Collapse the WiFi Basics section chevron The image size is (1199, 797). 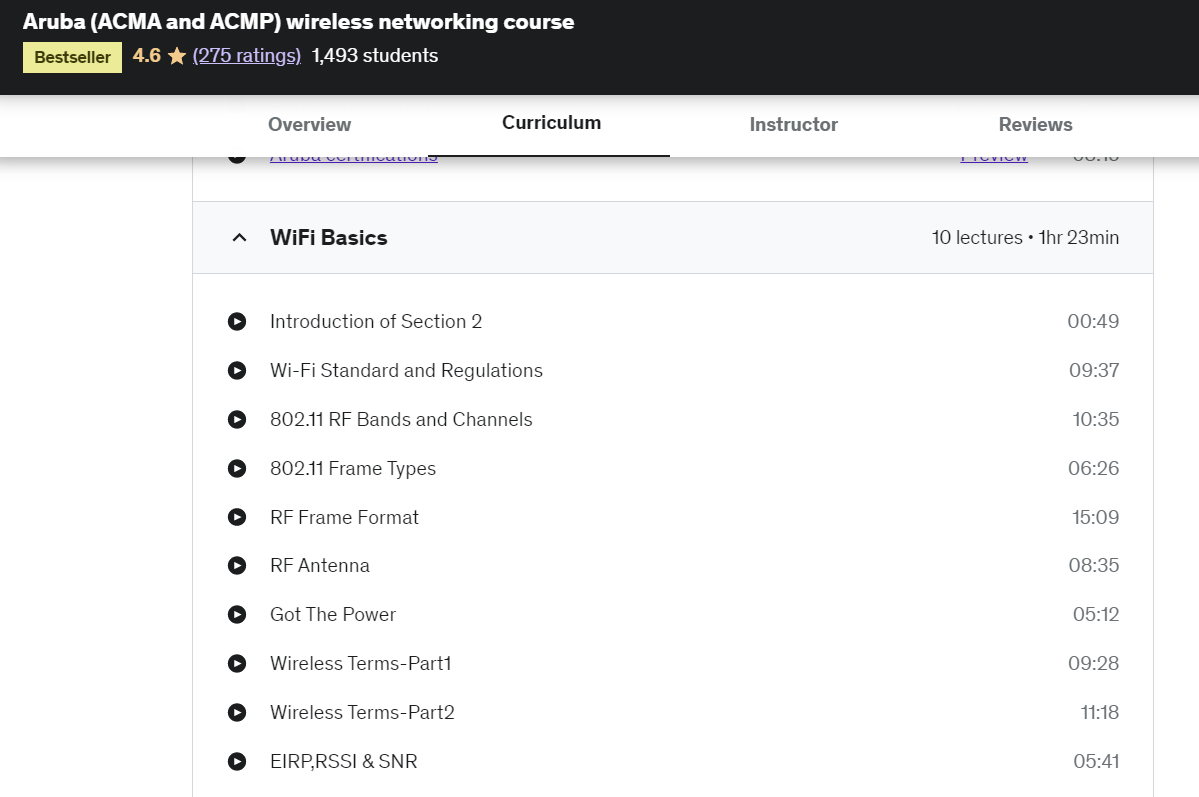tap(239, 238)
